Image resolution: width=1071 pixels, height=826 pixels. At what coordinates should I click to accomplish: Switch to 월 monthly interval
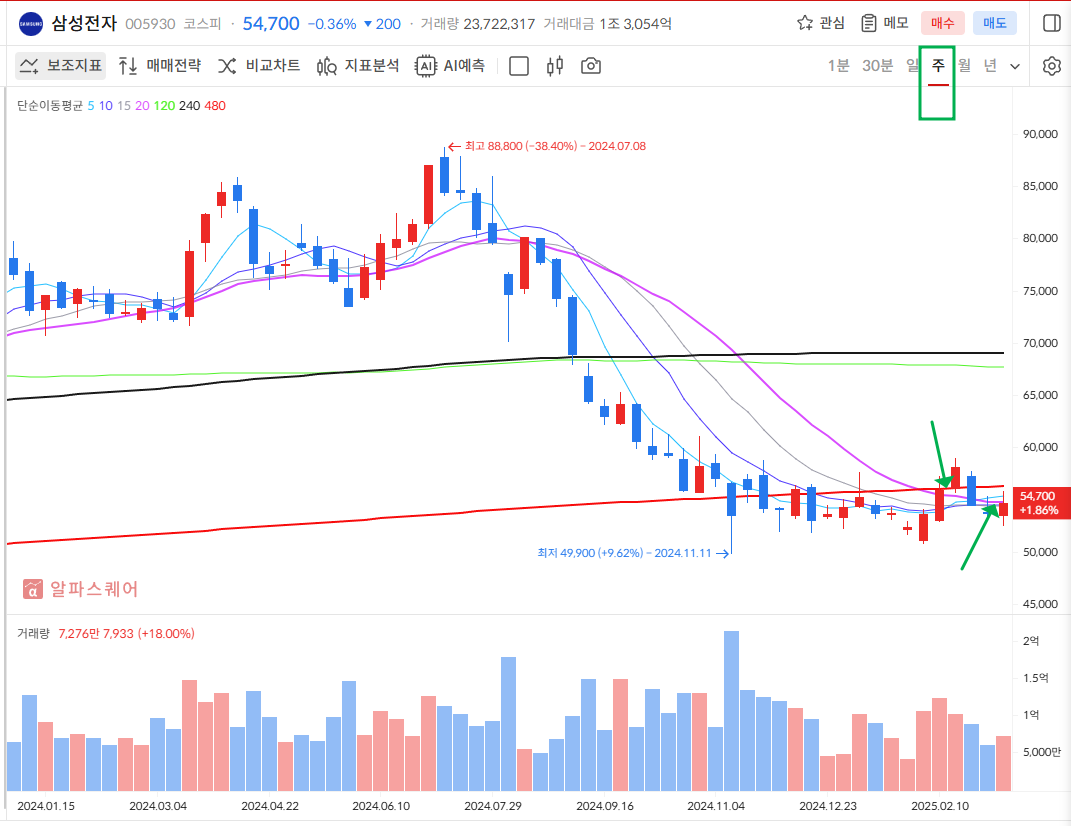(x=964, y=66)
